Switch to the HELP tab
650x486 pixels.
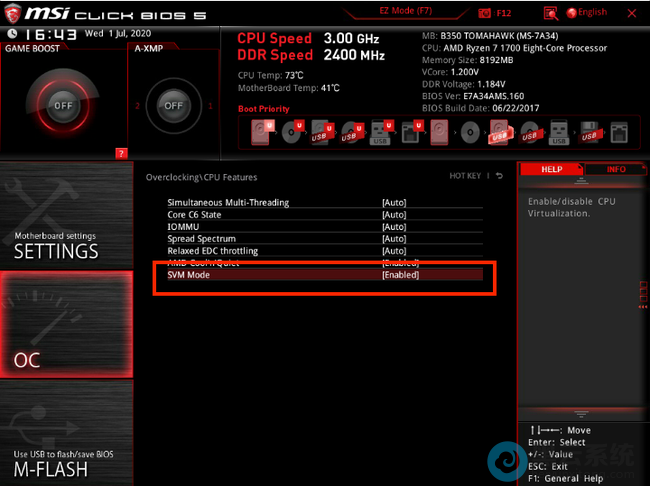click(x=551, y=169)
